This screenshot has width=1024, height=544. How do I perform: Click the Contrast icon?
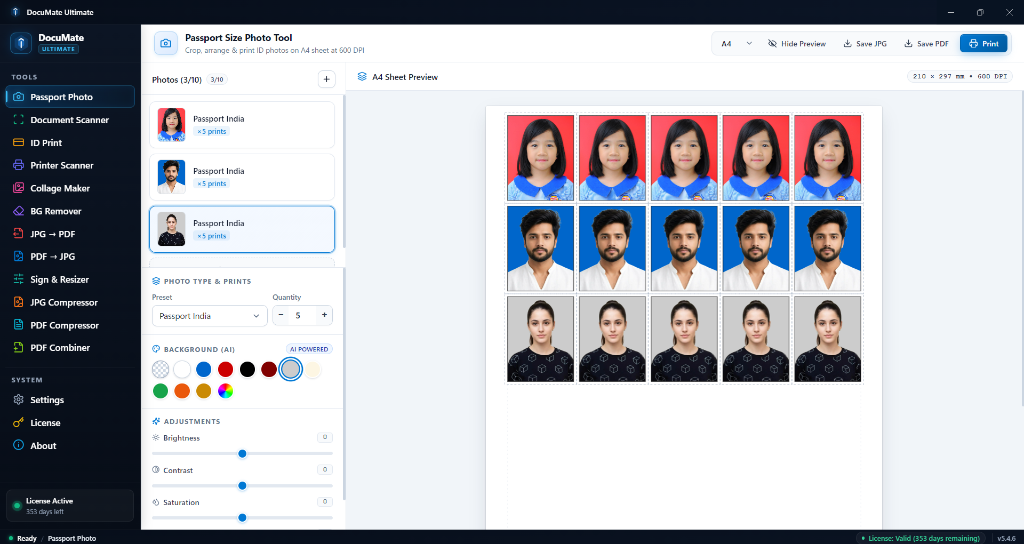point(156,470)
